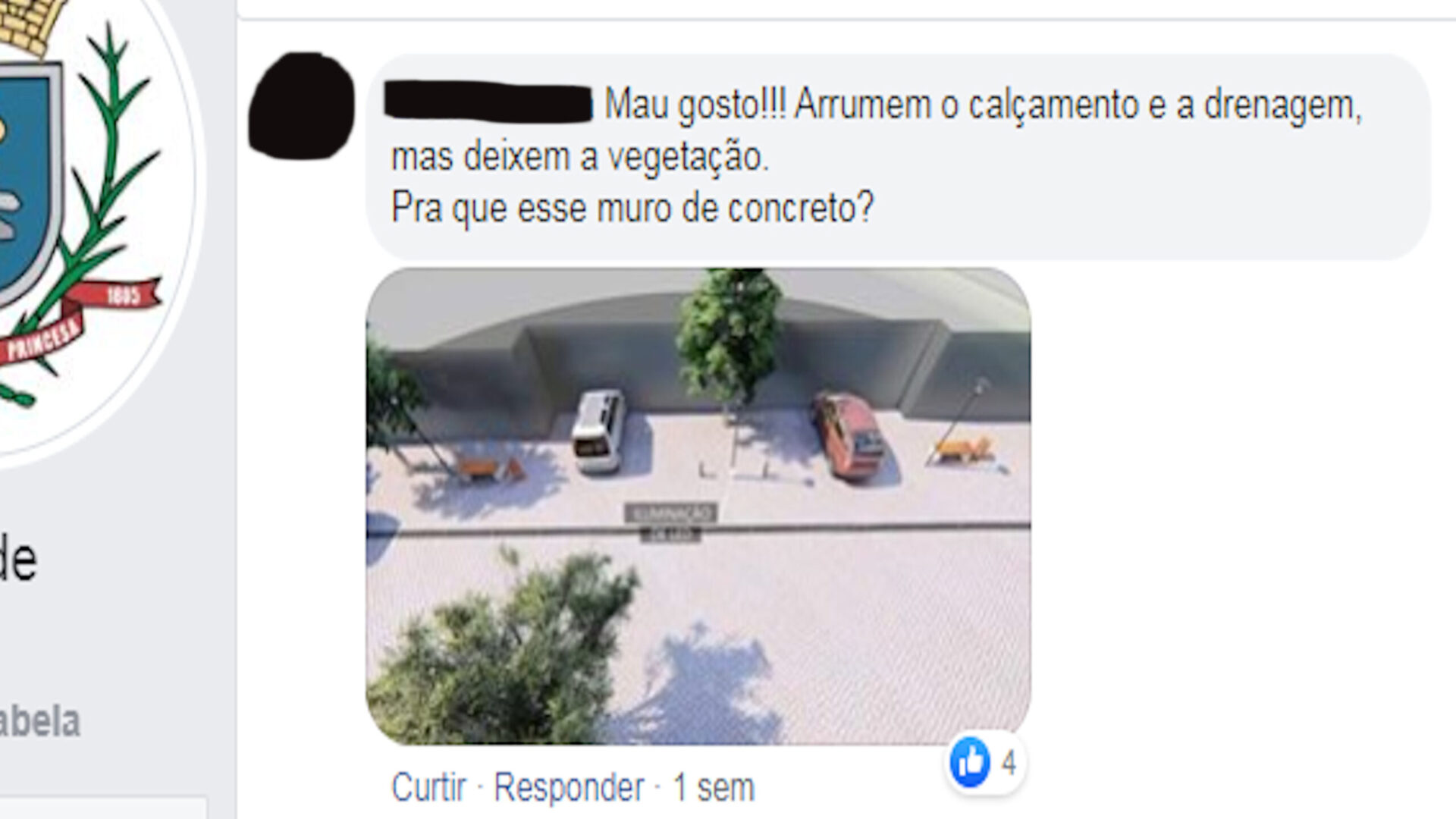The height and width of the screenshot is (819, 1456).
Task: Reply to the comment via Responder
Action: point(569,787)
